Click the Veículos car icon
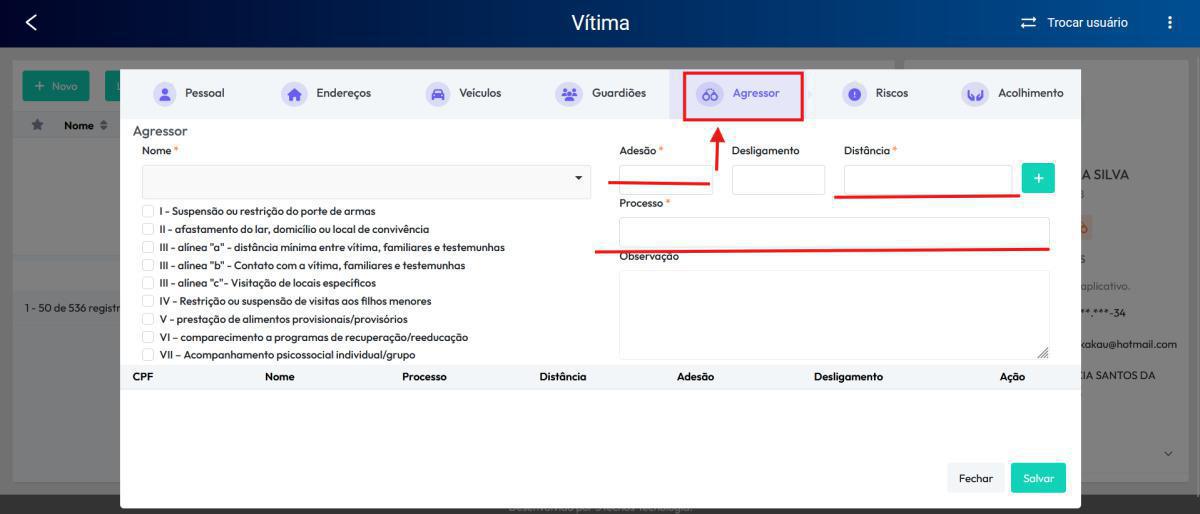The height and width of the screenshot is (514, 1200). coord(438,94)
